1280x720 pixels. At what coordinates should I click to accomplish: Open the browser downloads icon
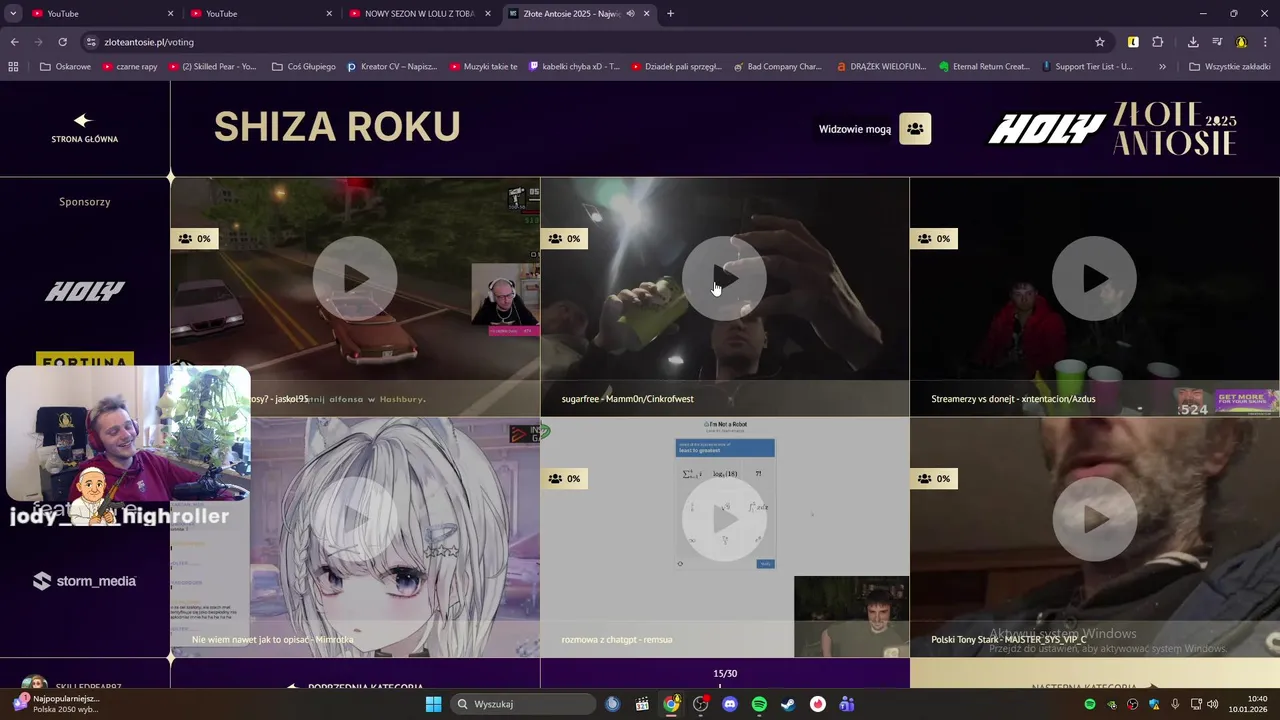[x=1193, y=42]
